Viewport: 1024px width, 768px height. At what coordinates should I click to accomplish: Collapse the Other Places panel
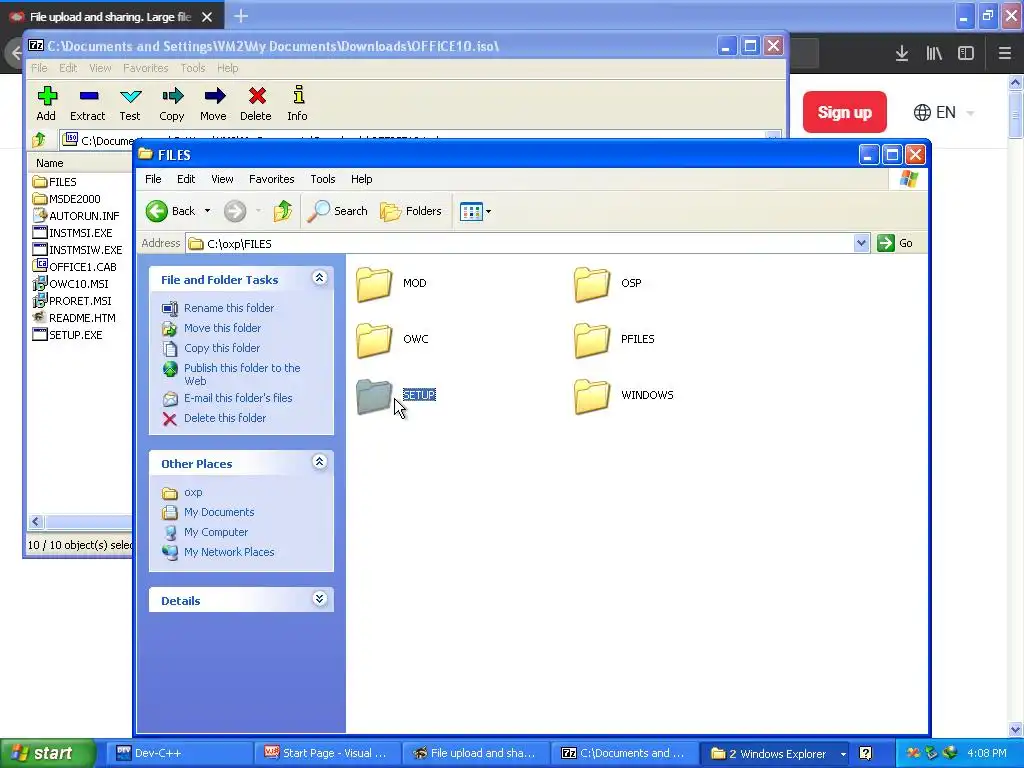pos(319,462)
